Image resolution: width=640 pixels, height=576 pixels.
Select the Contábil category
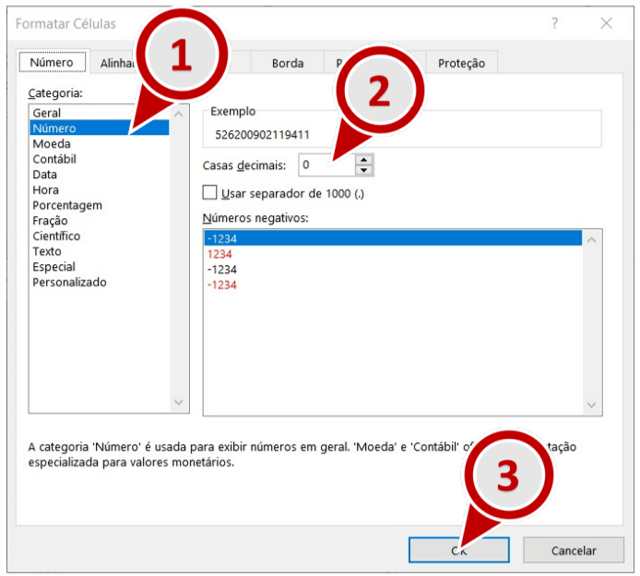click(x=55, y=159)
